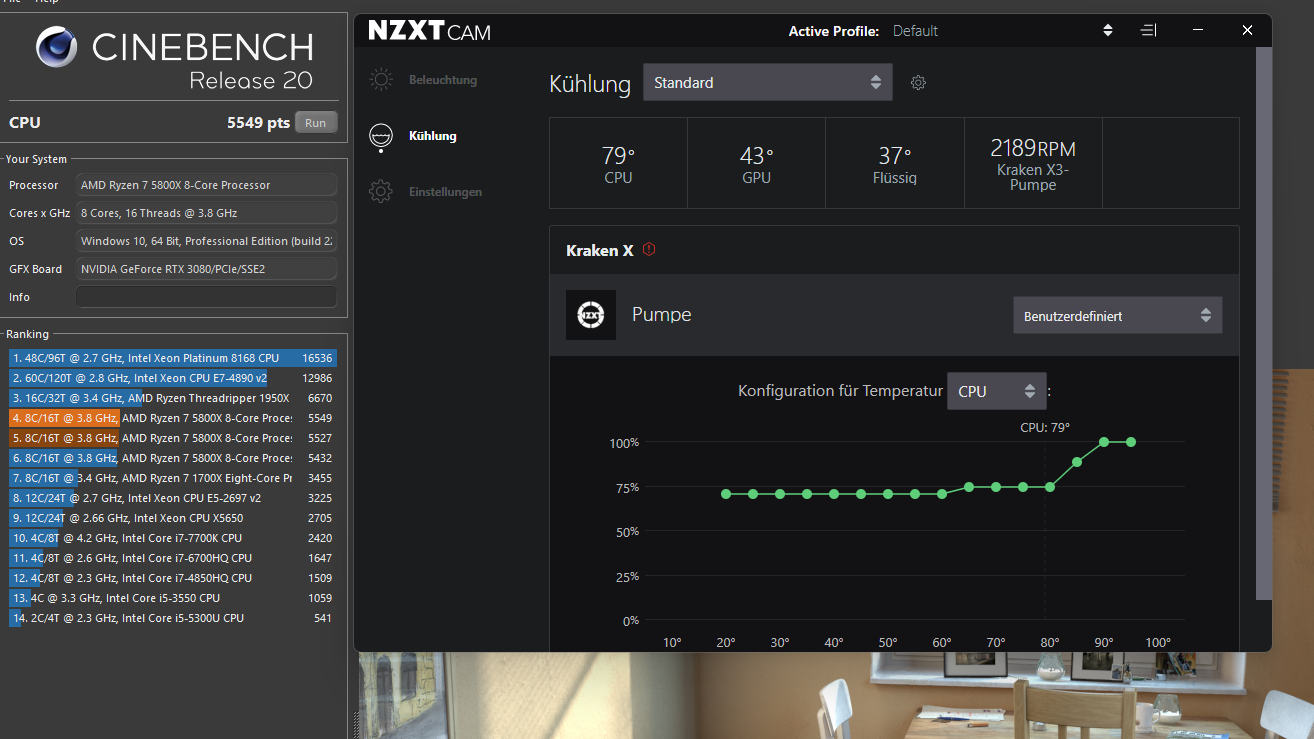Screen dimensions: 1314x739
Task: Click the red Kraken X warning icon
Action: (x=649, y=250)
